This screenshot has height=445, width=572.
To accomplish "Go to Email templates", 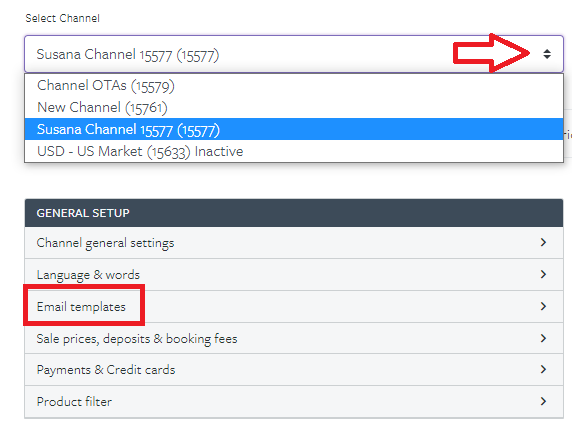I will point(294,306).
